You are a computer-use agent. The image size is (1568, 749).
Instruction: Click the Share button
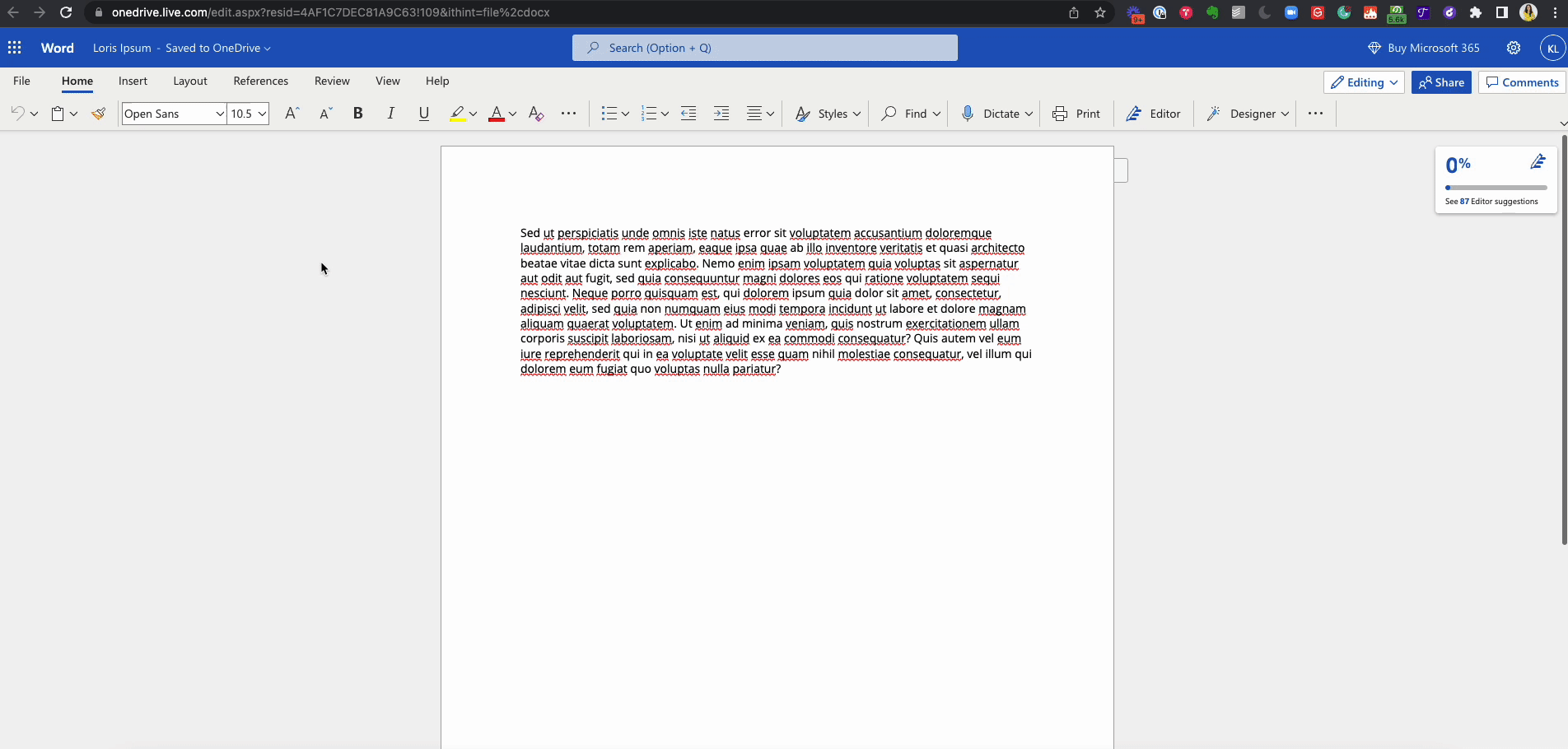[x=1441, y=82]
